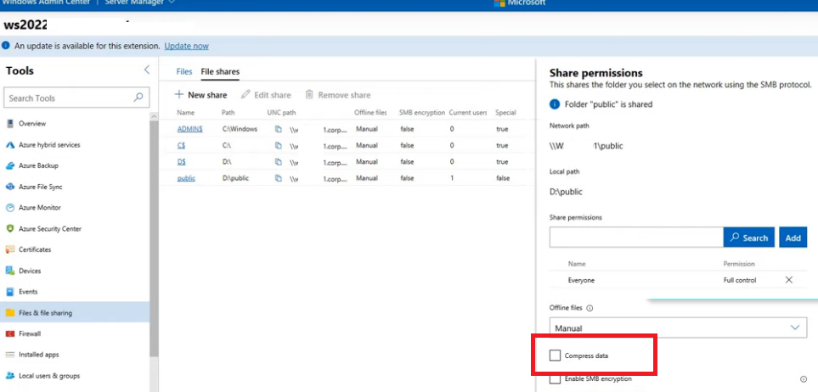The image size is (818, 392).
Task: Switch to the Files tab
Action: click(x=184, y=72)
